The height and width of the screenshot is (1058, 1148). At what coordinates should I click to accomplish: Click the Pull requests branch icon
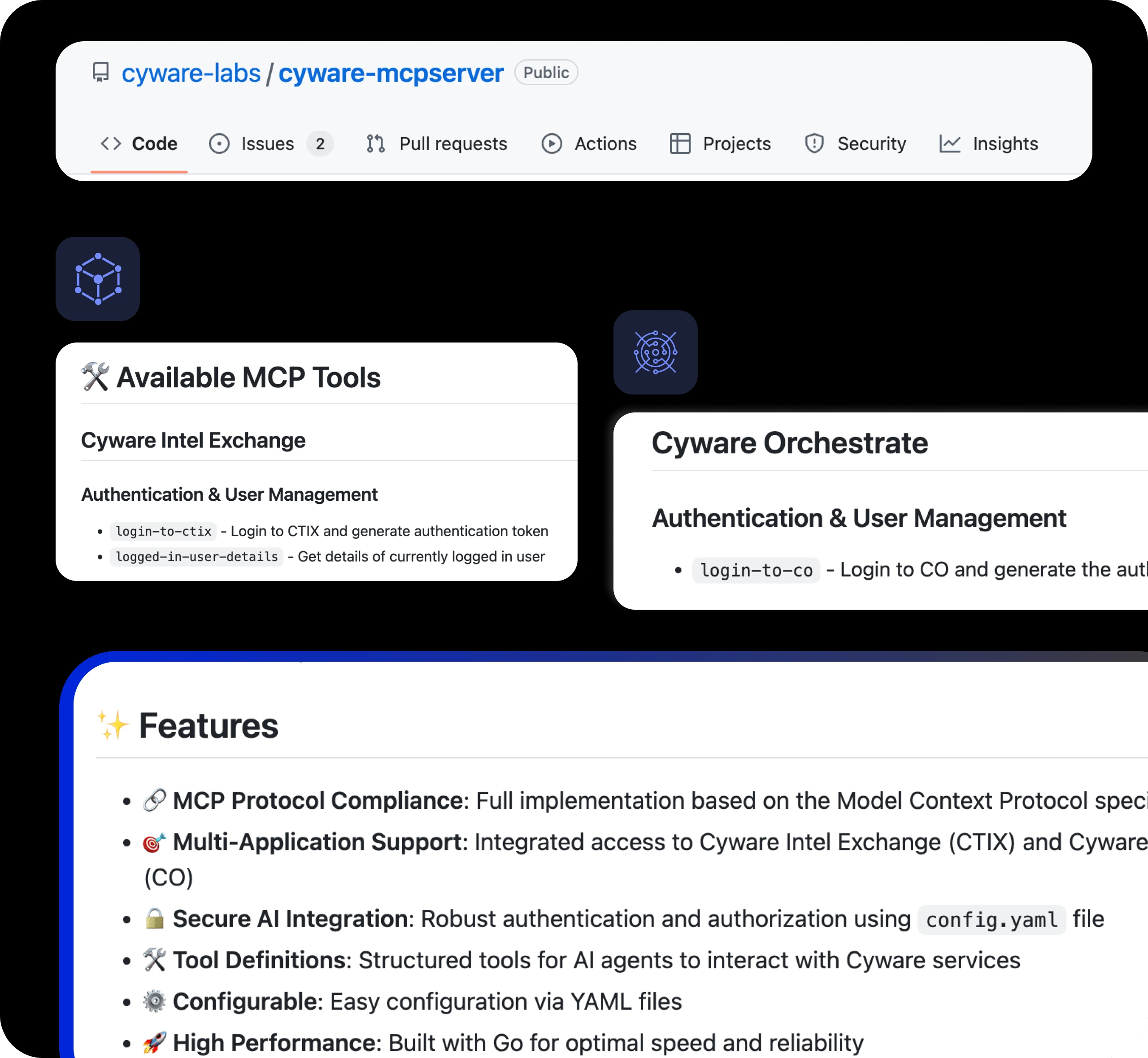coord(375,144)
